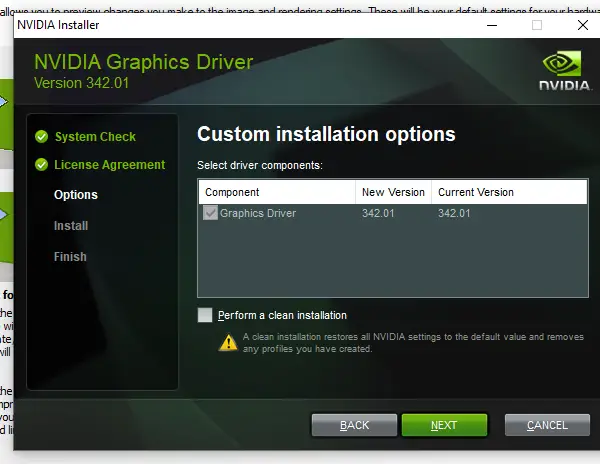This screenshot has width=600, height=464.
Task: Click the Version 342.01 header text
Action: click(82, 83)
